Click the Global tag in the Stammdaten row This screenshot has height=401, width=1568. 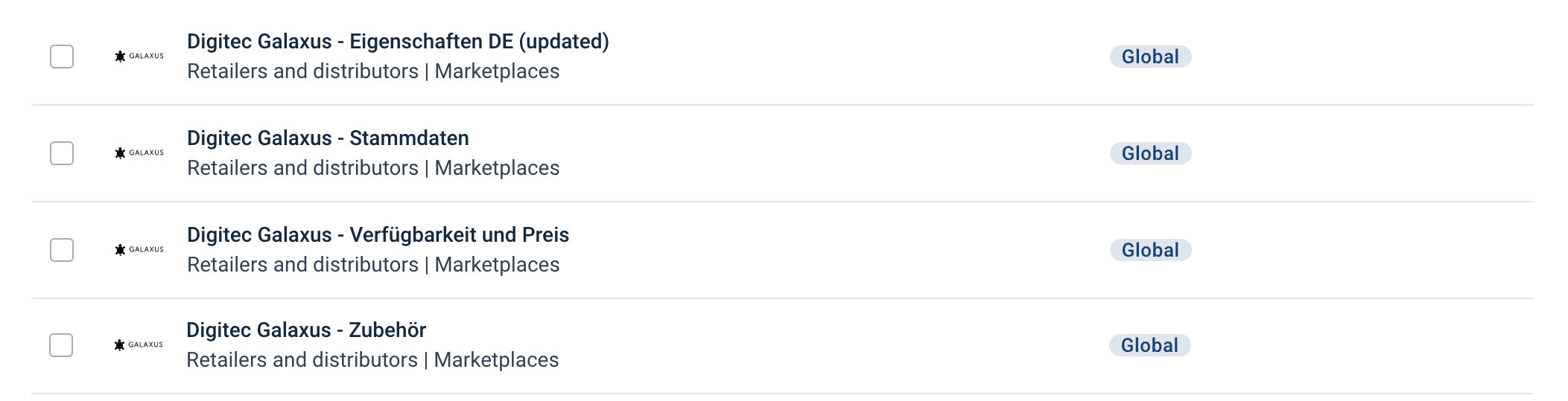click(1150, 153)
